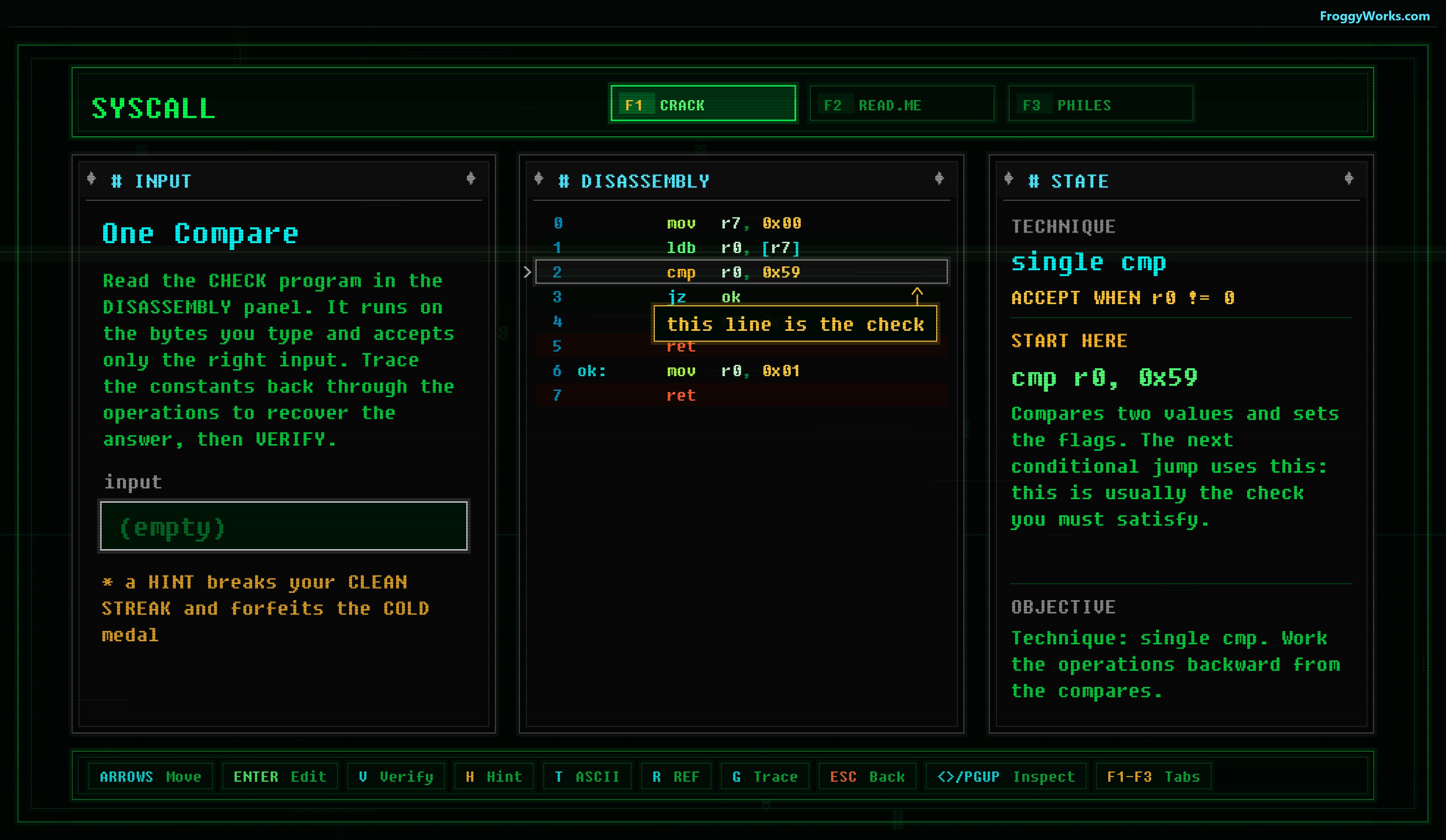Click the diamond icon left of STATE header
This screenshot has height=840, width=1446.
1009,178
